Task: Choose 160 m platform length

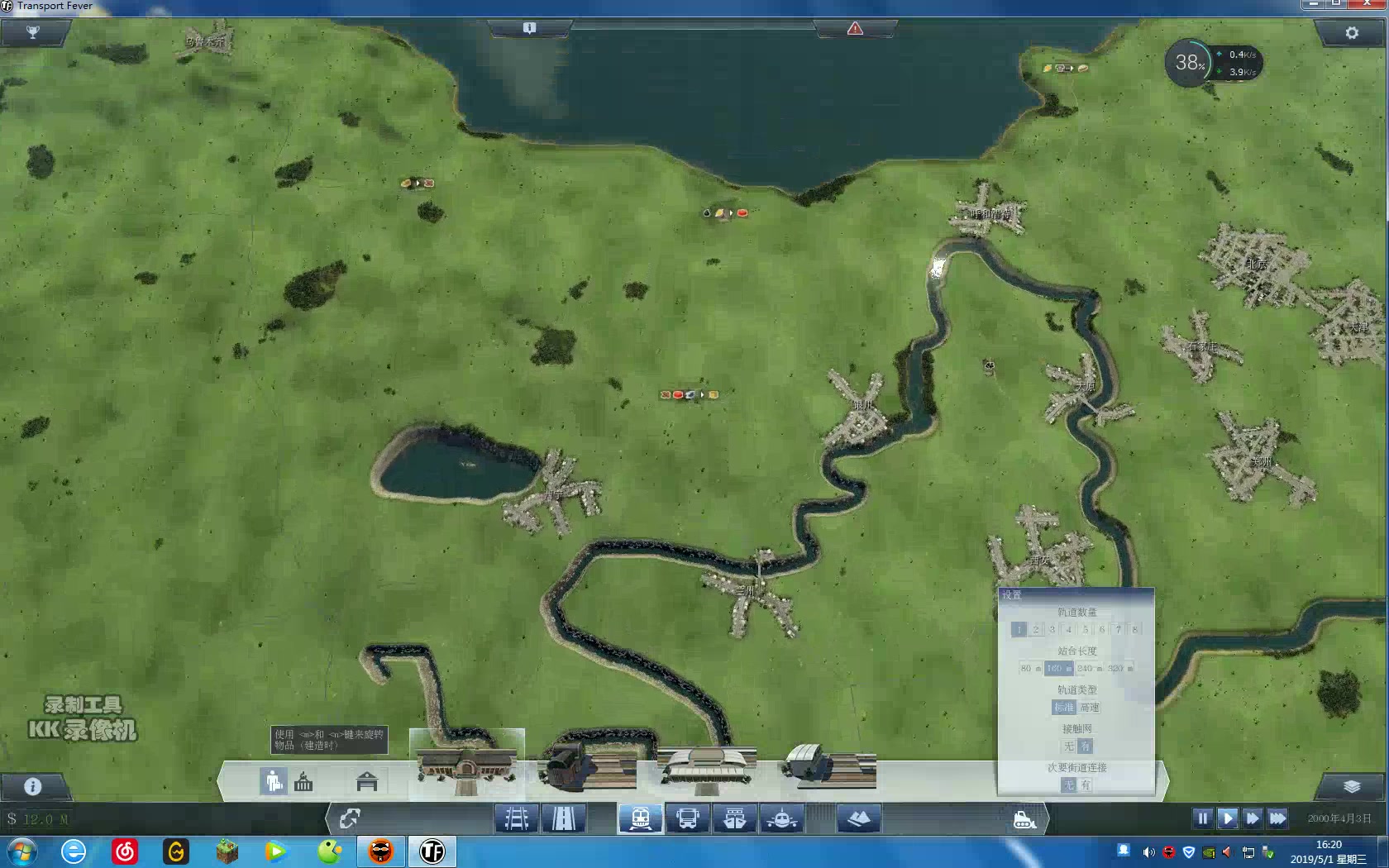Action: pos(1059,668)
